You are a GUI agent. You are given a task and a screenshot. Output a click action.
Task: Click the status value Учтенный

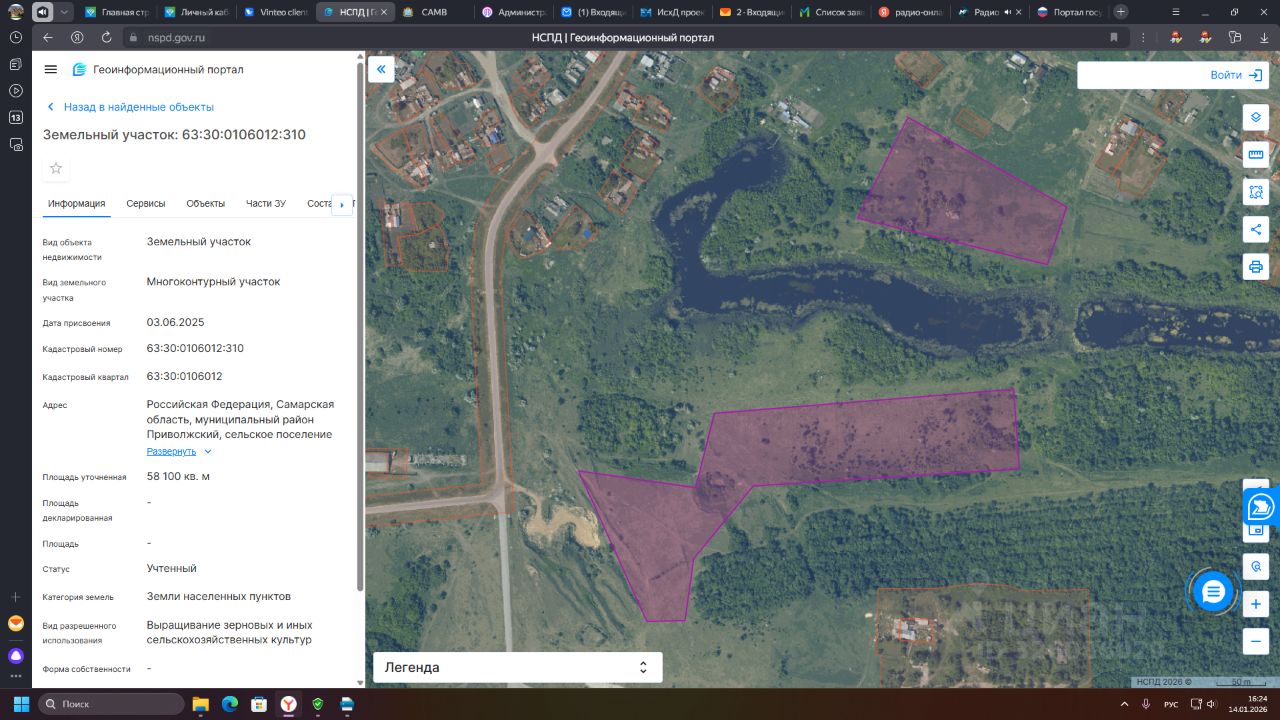tap(172, 568)
